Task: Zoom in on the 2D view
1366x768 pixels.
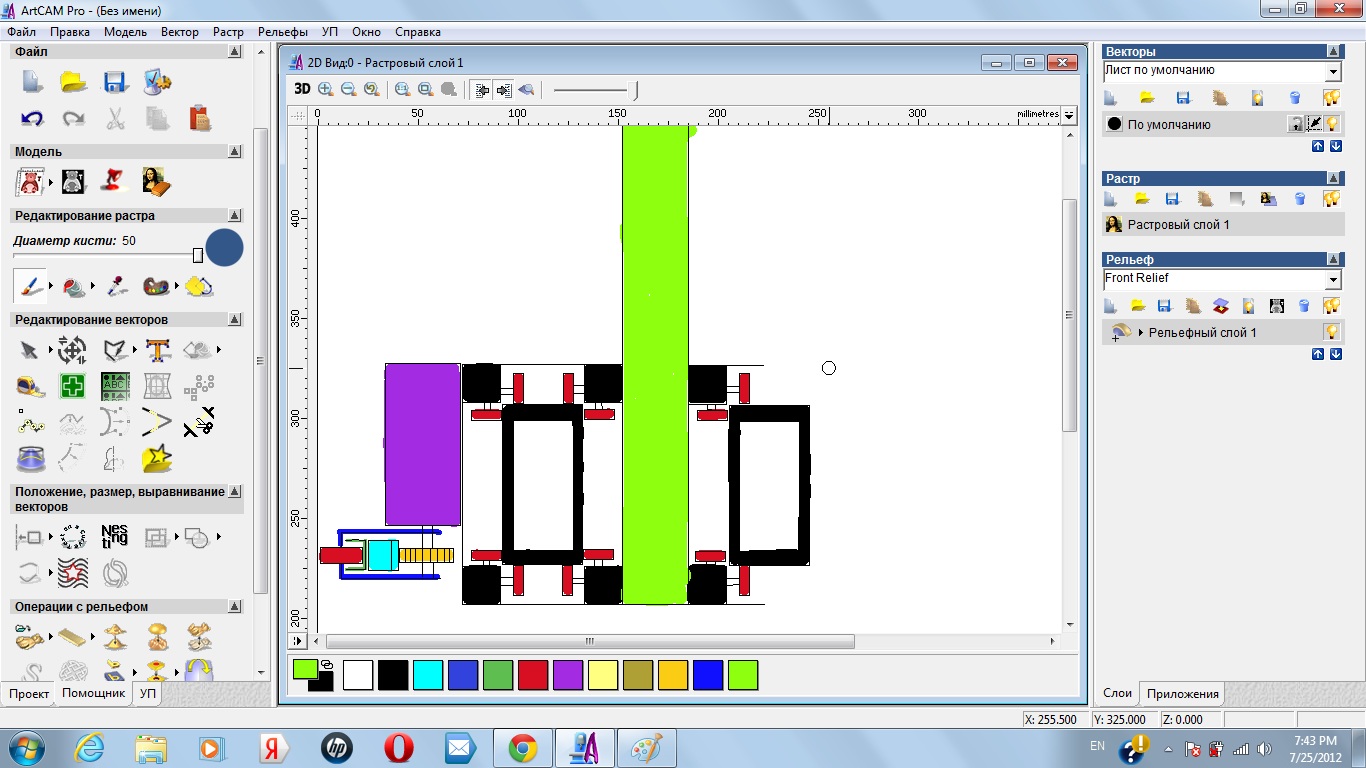Action: click(x=326, y=89)
